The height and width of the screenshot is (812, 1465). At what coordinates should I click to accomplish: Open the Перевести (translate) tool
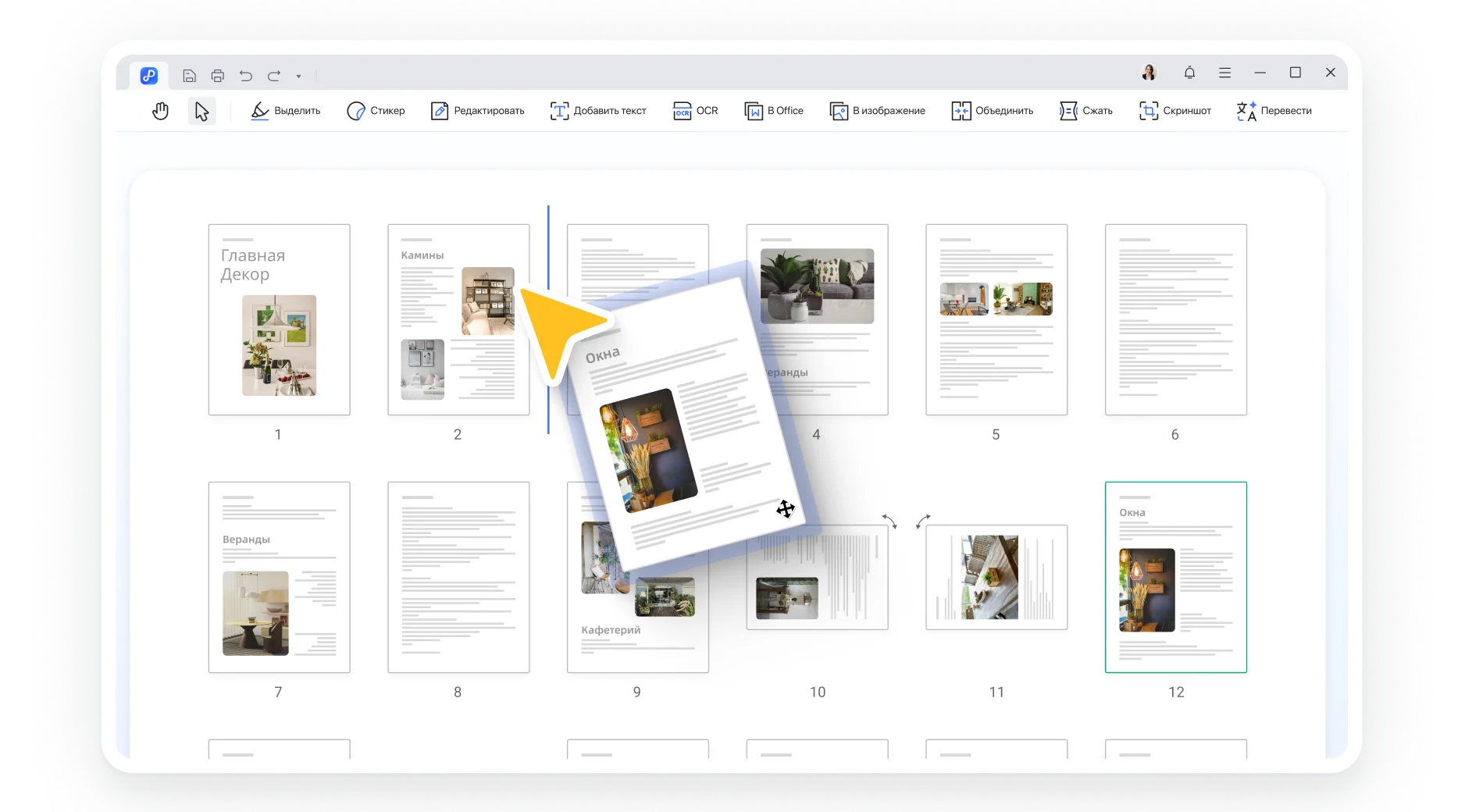point(1274,111)
